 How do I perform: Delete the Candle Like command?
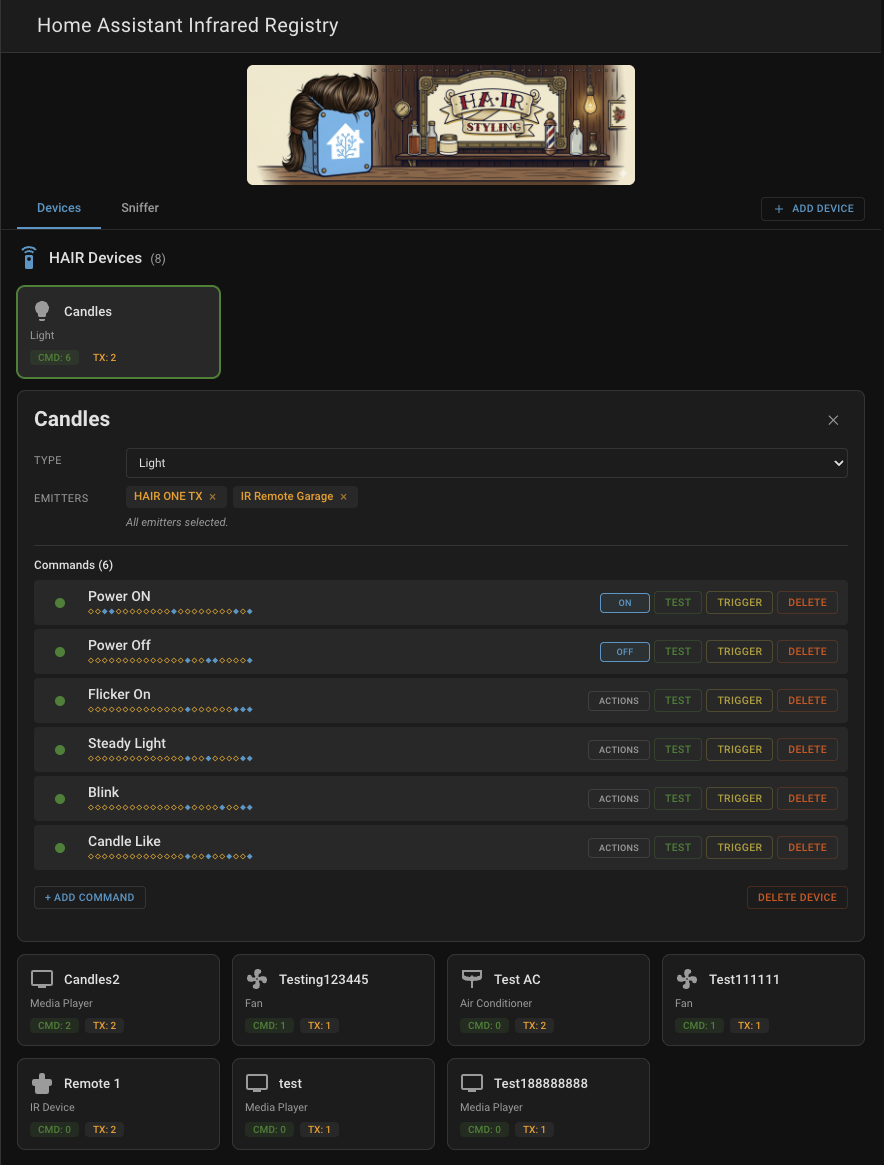pyautogui.click(x=807, y=848)
